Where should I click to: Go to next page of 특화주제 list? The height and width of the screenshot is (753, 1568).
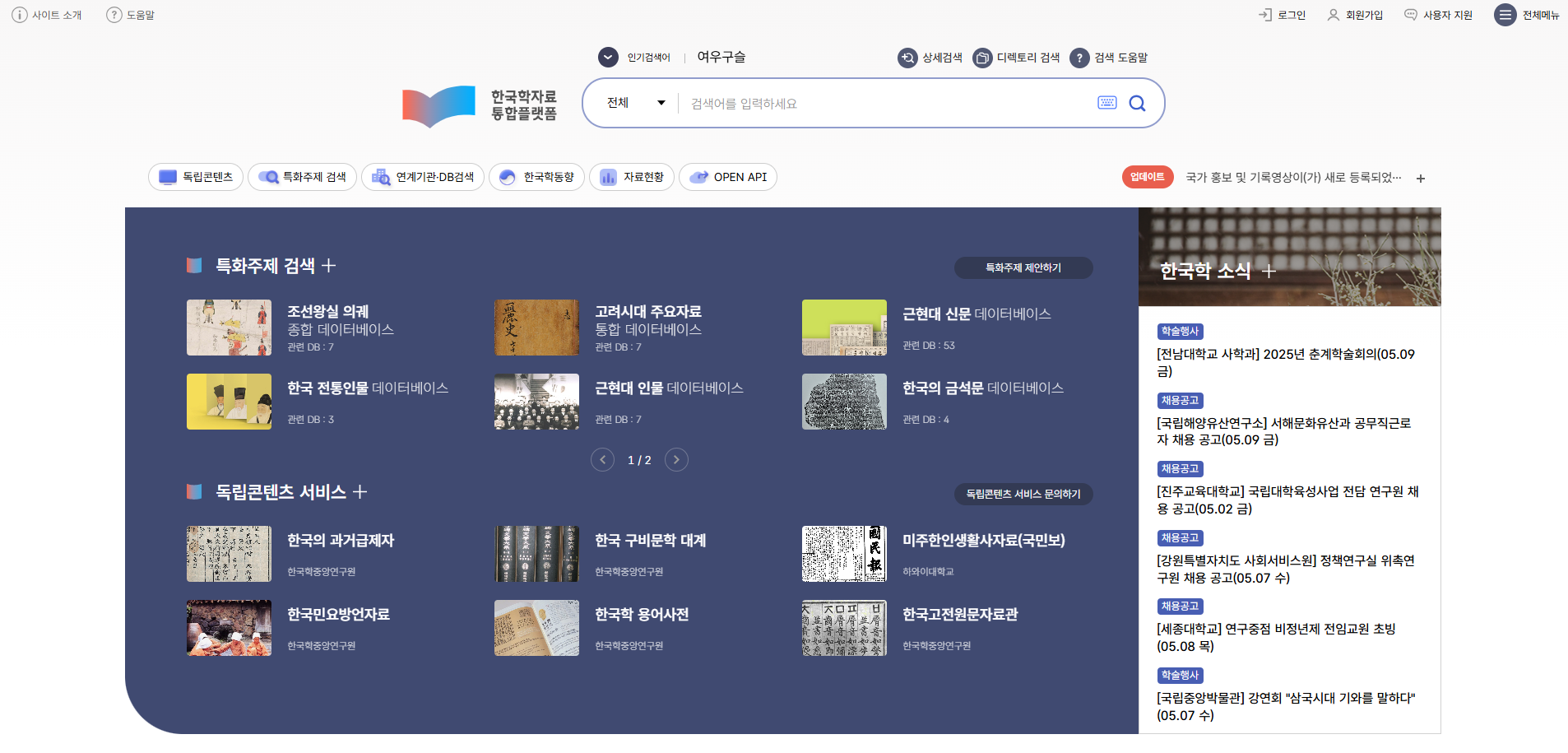point(676,460)
